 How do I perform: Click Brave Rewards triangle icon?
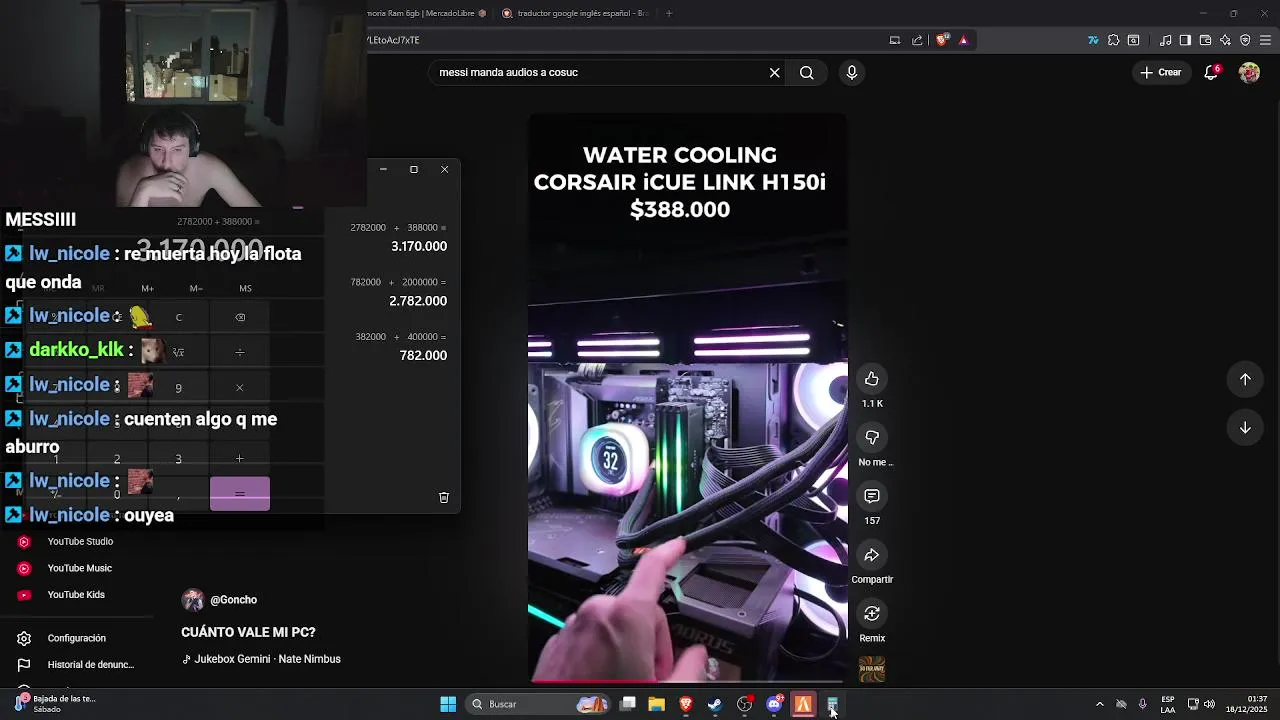click(963, 40)
